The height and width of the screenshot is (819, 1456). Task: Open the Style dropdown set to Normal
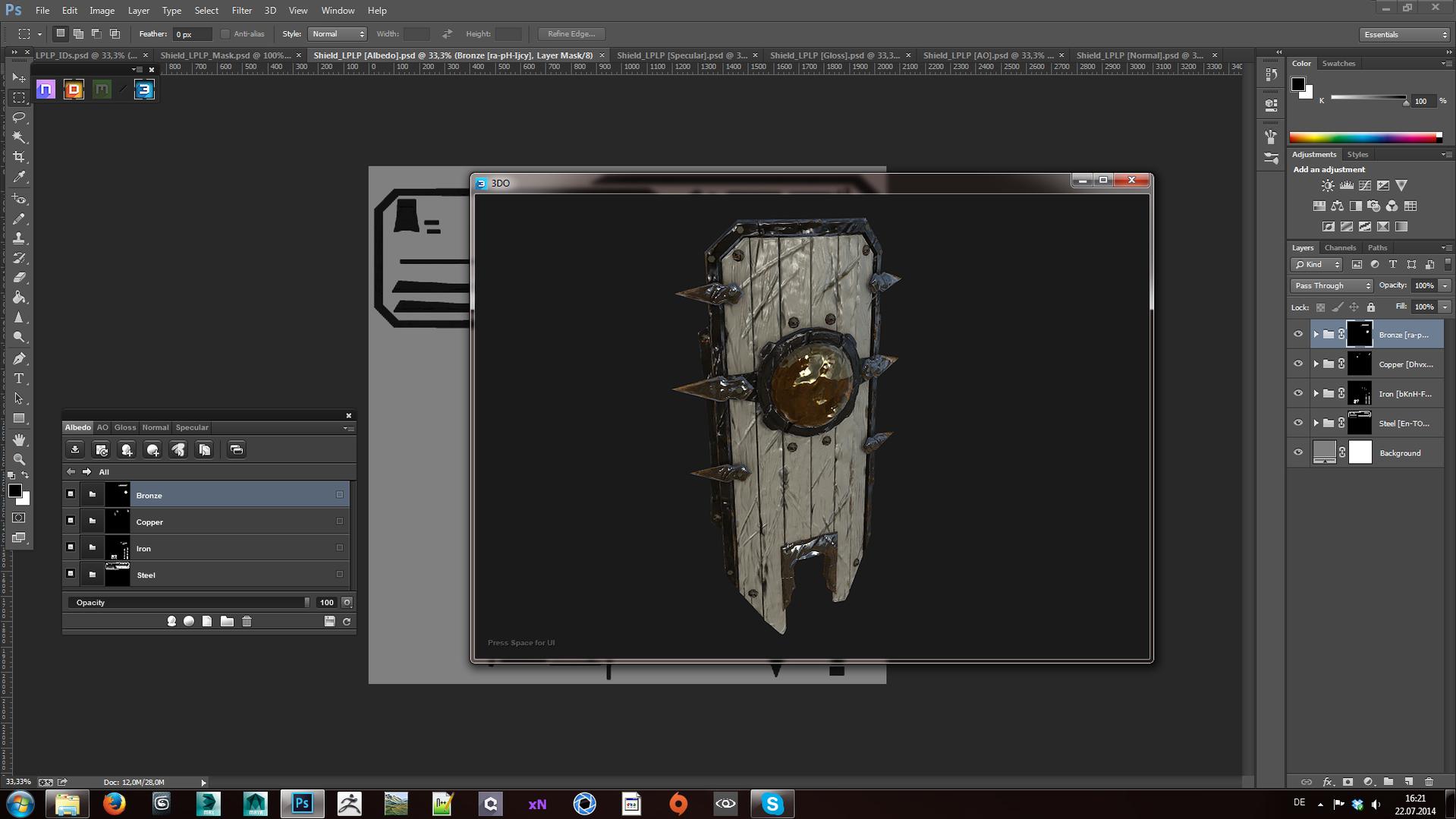click(x=337, y=34)
